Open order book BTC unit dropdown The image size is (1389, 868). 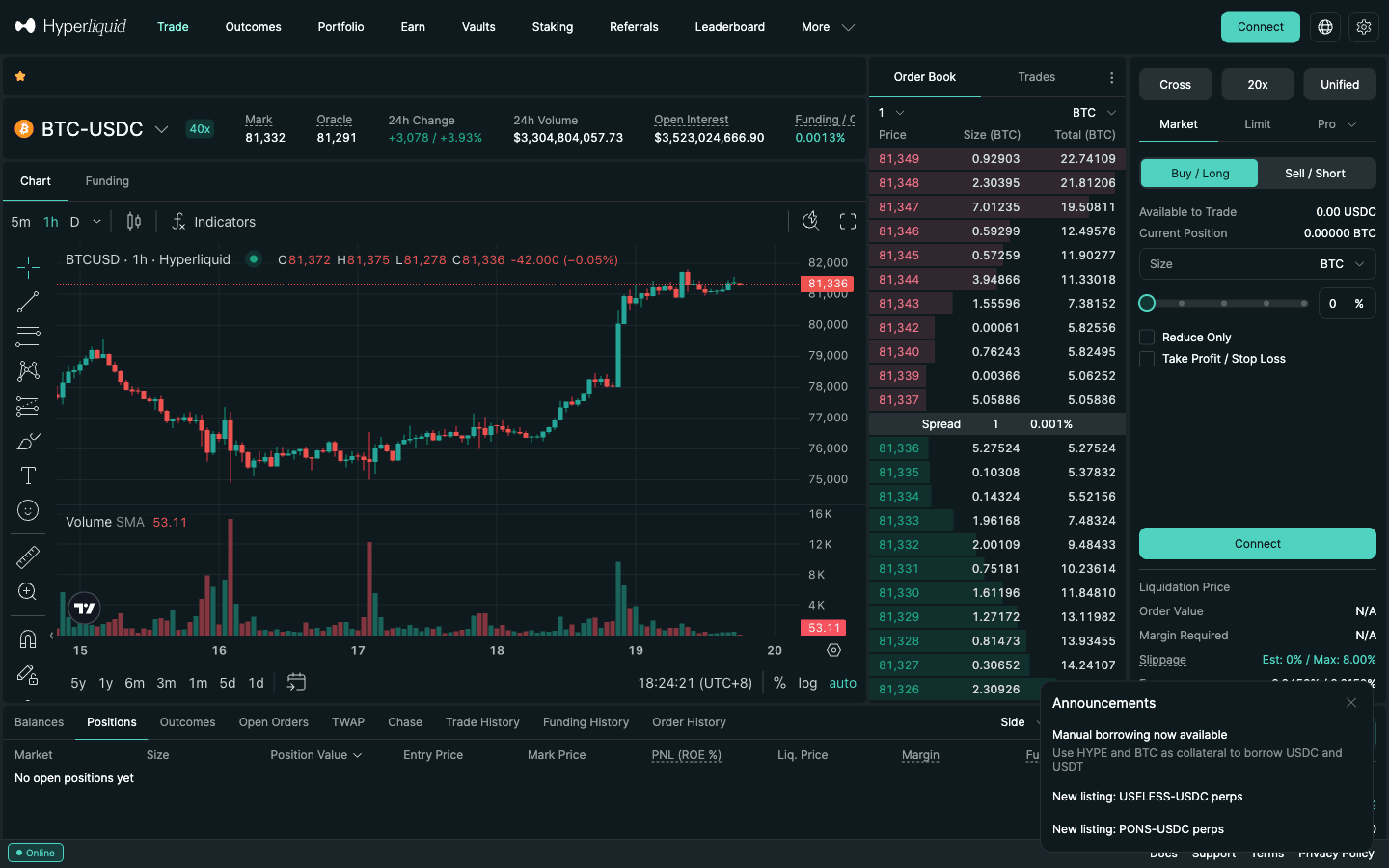pyautogui.click(x=1094, y=113)
